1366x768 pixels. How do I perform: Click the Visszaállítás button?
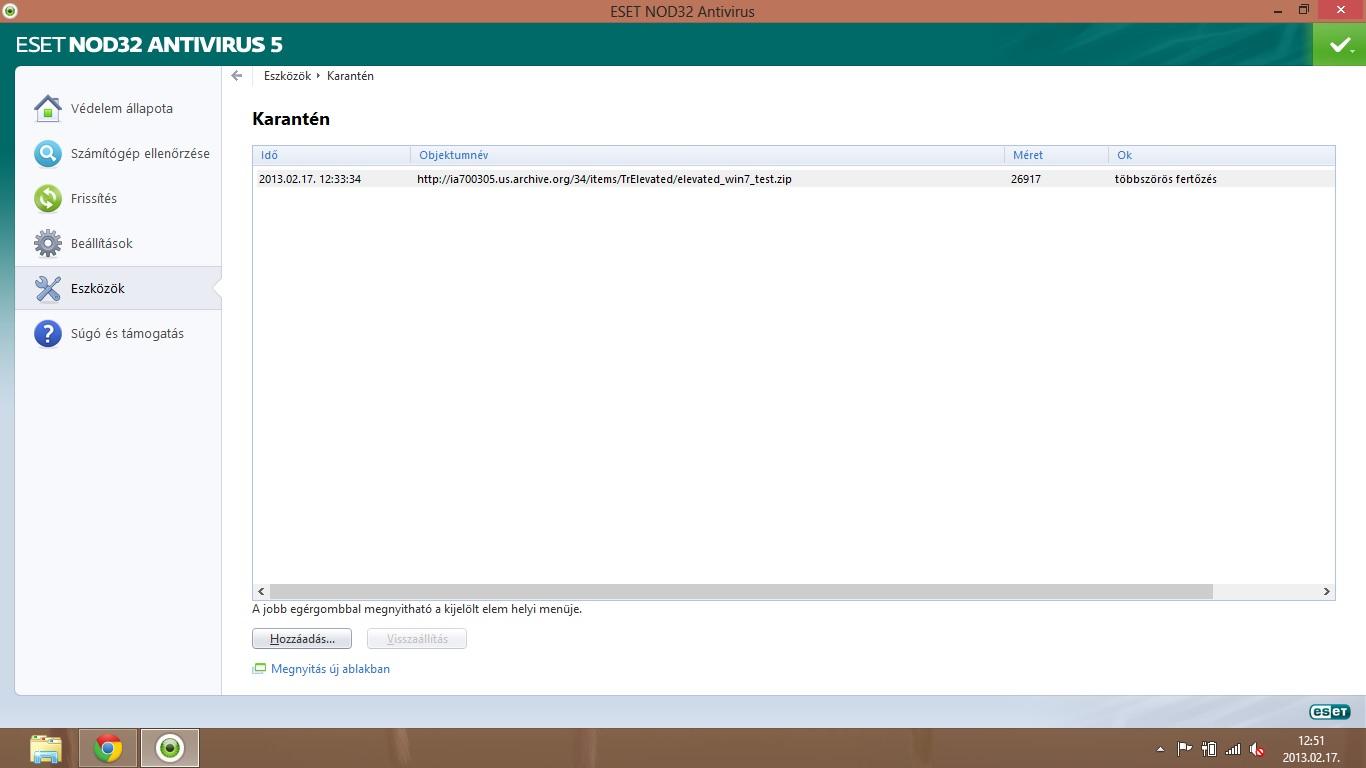(x=417, y=639)
